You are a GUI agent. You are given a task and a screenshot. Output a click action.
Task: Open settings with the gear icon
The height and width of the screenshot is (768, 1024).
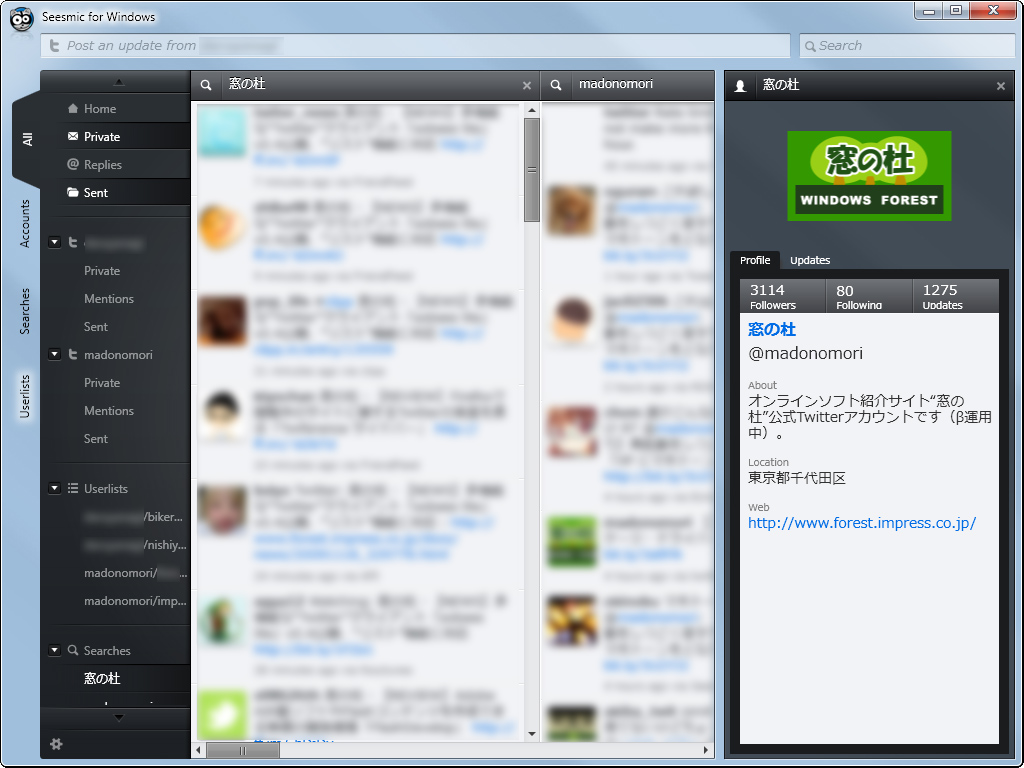(x=57, y=744)
